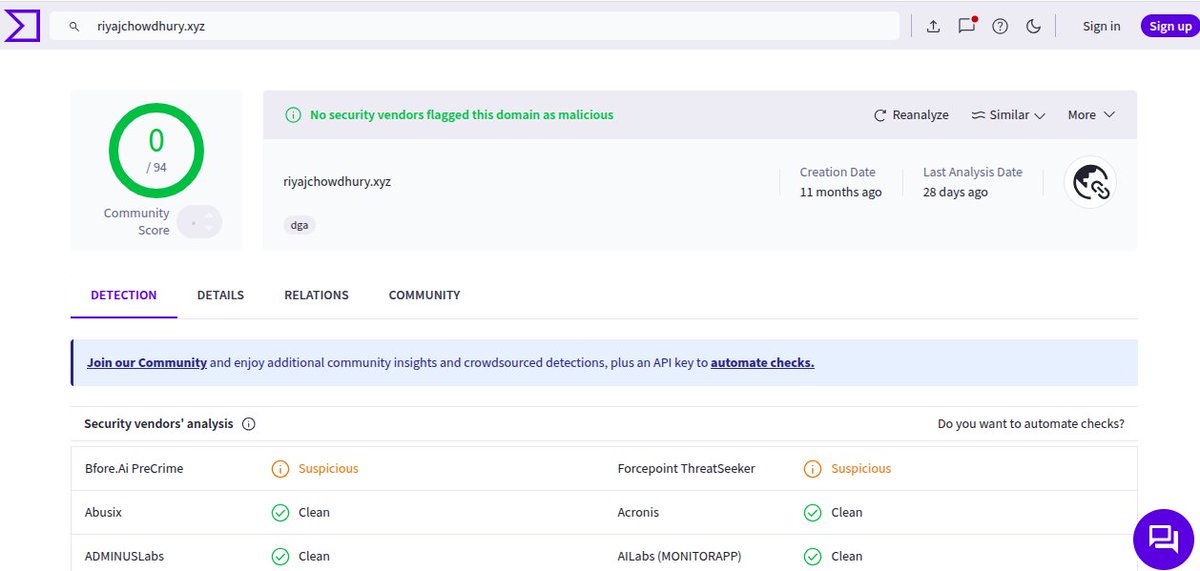Open the notifications flag icon
The height and width of the screenshot is (571, 1200).
point(967,26)
